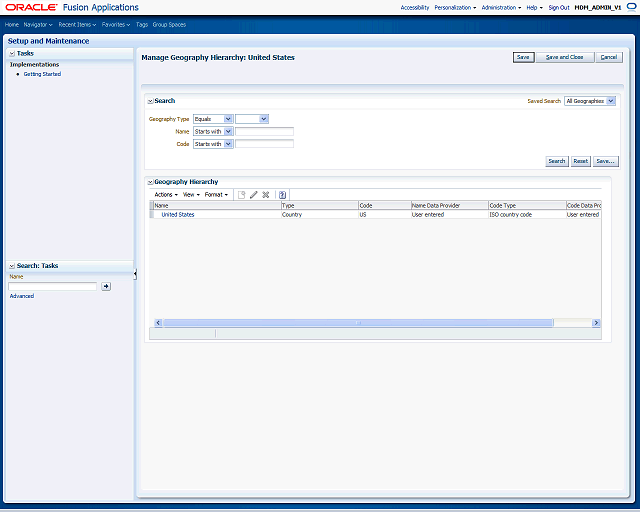
Task: Click the ISO country code cell
Action: tap(527, 214)
